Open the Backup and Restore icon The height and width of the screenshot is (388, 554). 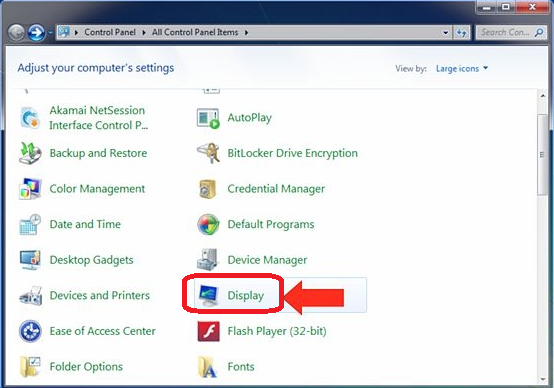click(x=30, y=153)
